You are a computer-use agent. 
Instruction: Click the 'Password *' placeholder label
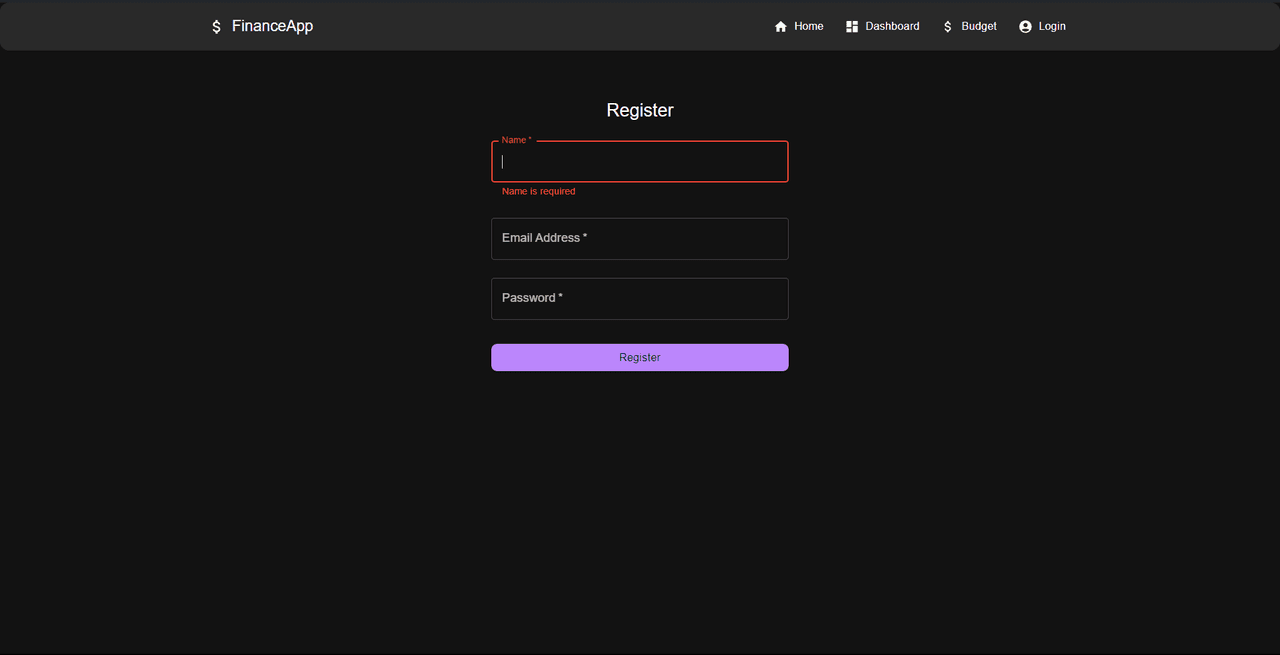coord(532,298)
